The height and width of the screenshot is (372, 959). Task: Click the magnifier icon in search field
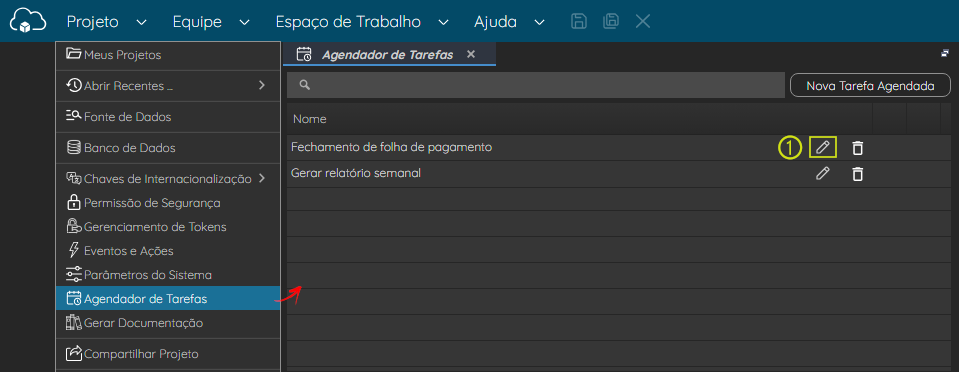(x=305, y=85)
